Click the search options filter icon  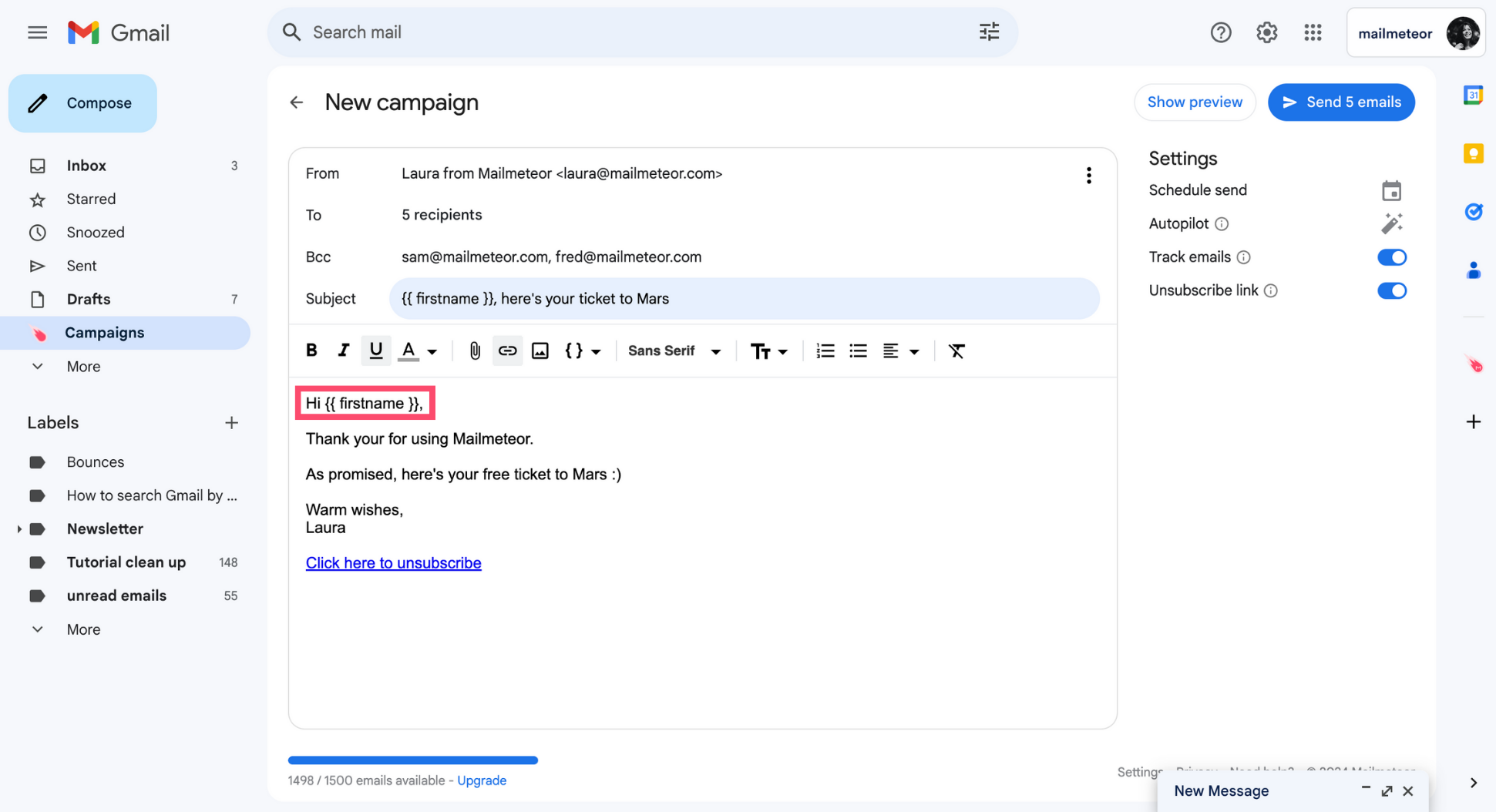point(989,32)
